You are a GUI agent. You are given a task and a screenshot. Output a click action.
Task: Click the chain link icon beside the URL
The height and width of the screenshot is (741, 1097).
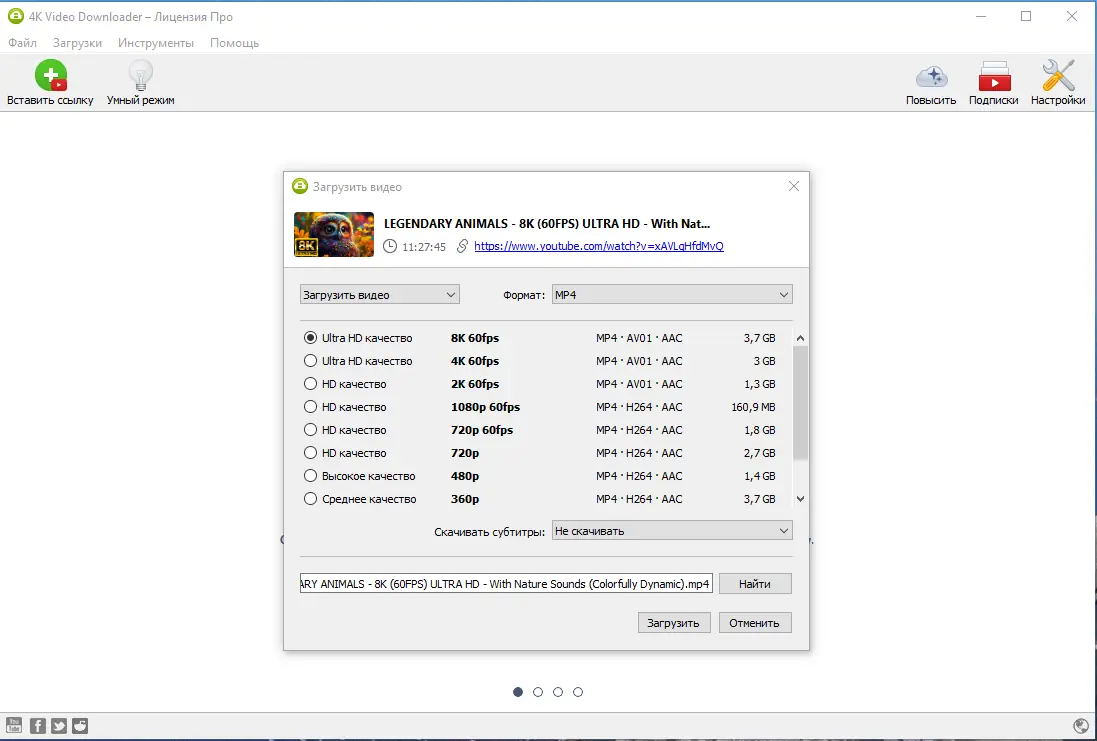click(462, 246)
